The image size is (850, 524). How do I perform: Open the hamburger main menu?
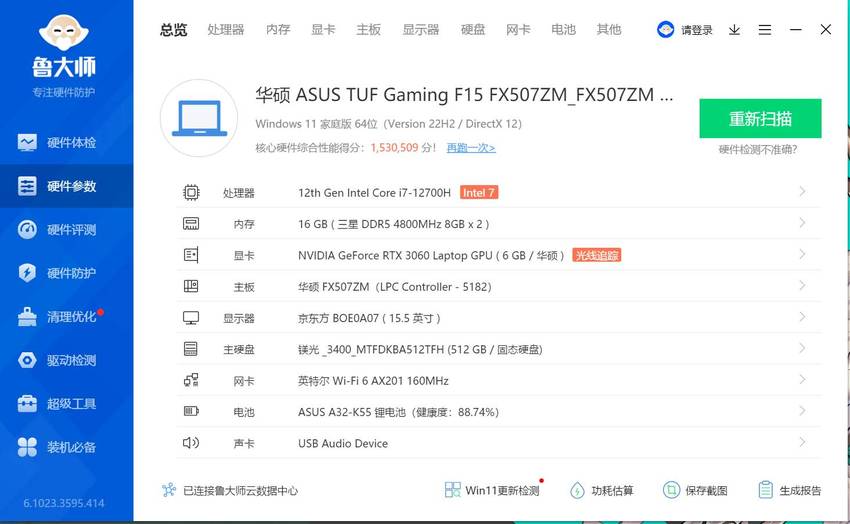coord(764,30)
